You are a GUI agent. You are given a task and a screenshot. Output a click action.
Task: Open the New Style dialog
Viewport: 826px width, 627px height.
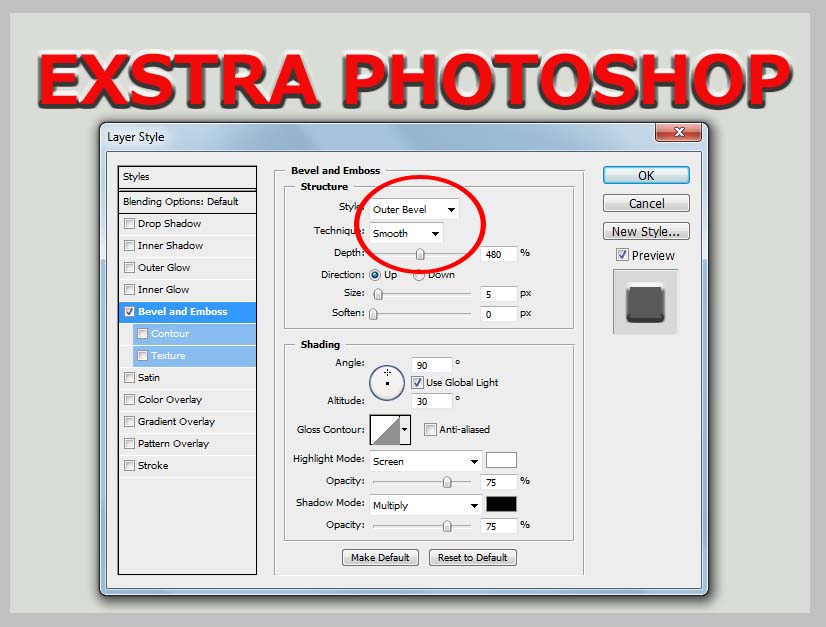tap(646, 231)
